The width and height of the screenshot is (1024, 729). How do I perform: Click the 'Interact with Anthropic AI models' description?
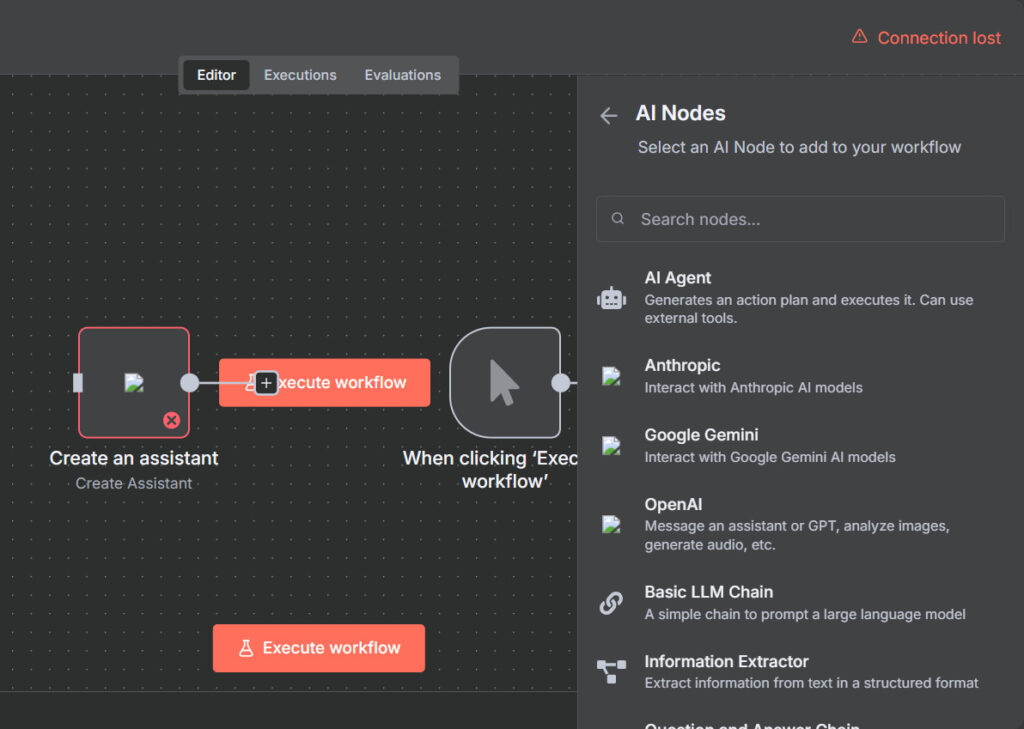[754, 387]
